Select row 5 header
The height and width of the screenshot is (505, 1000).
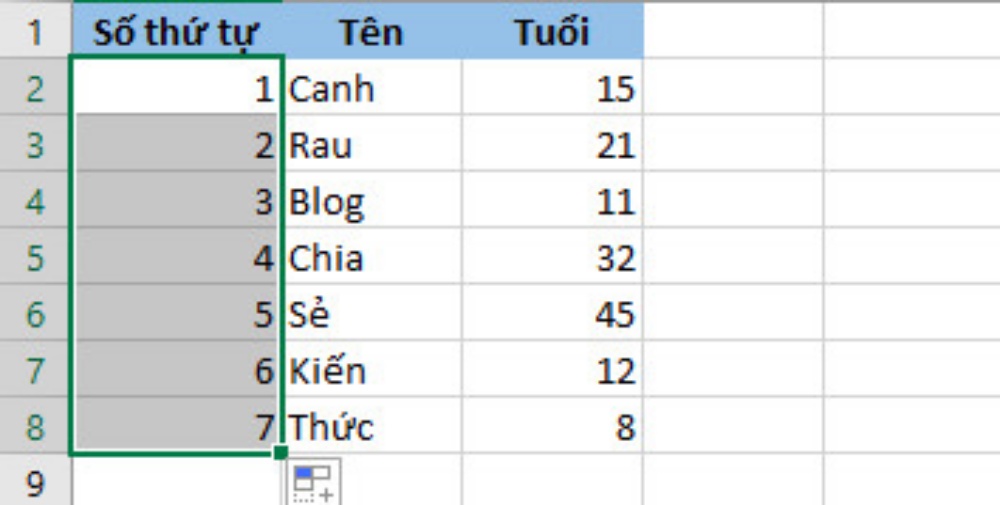click(x=36, y=259)
